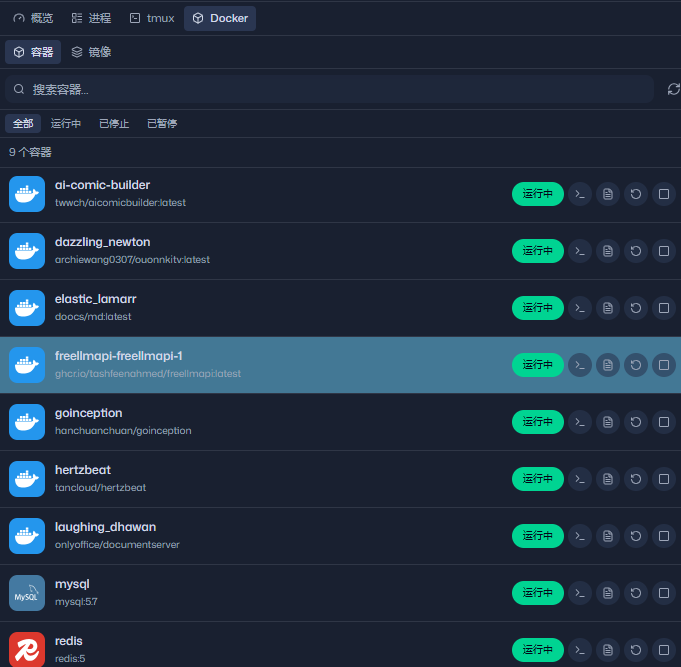Click the '9 个容器' count label

click(30, 152)
